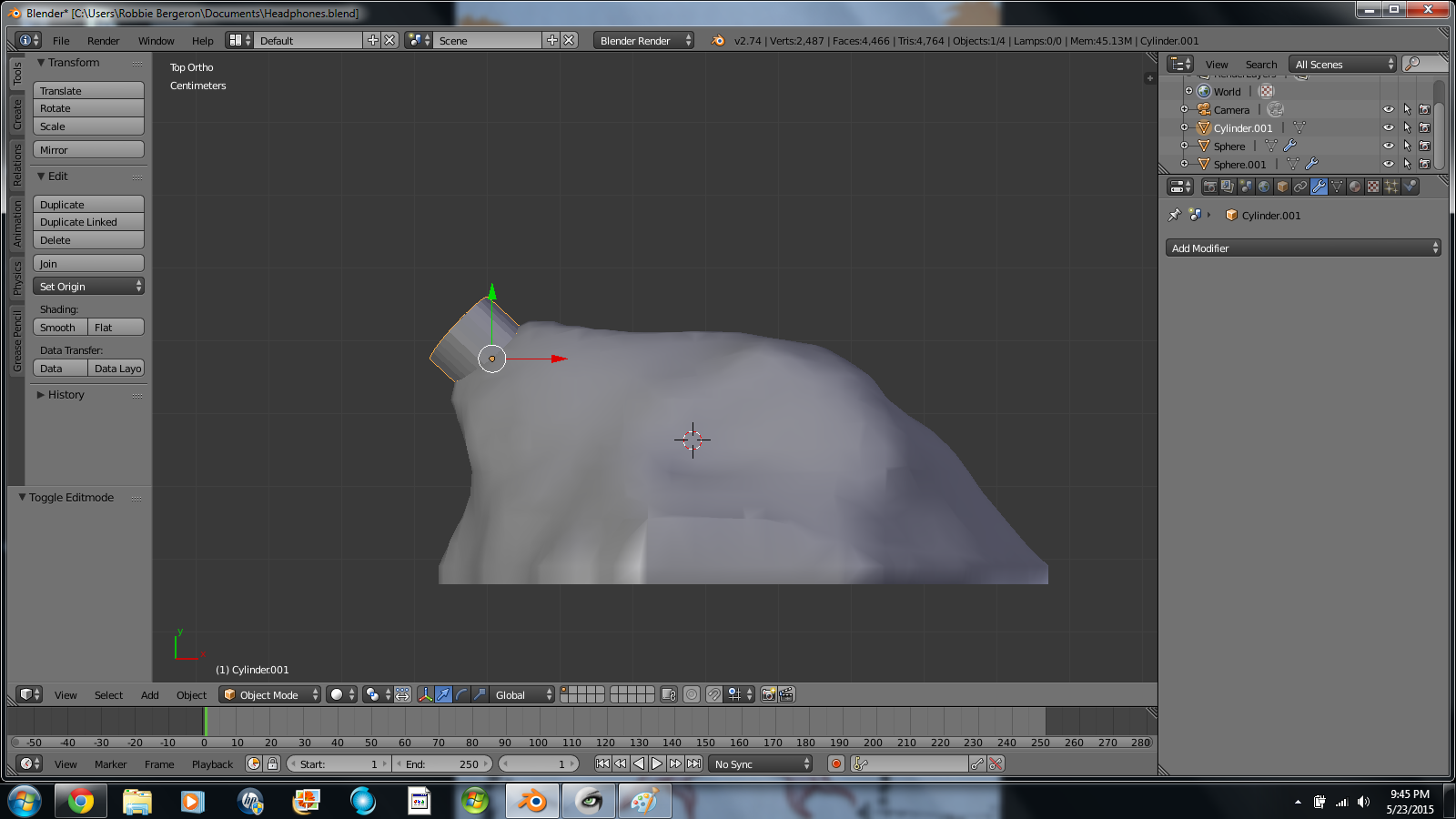The width and height of the screenshot is (1456, 819).
Task: Toggle visibility eye for Sphere
Action: pyautogui.click(x=1389, y=146)
